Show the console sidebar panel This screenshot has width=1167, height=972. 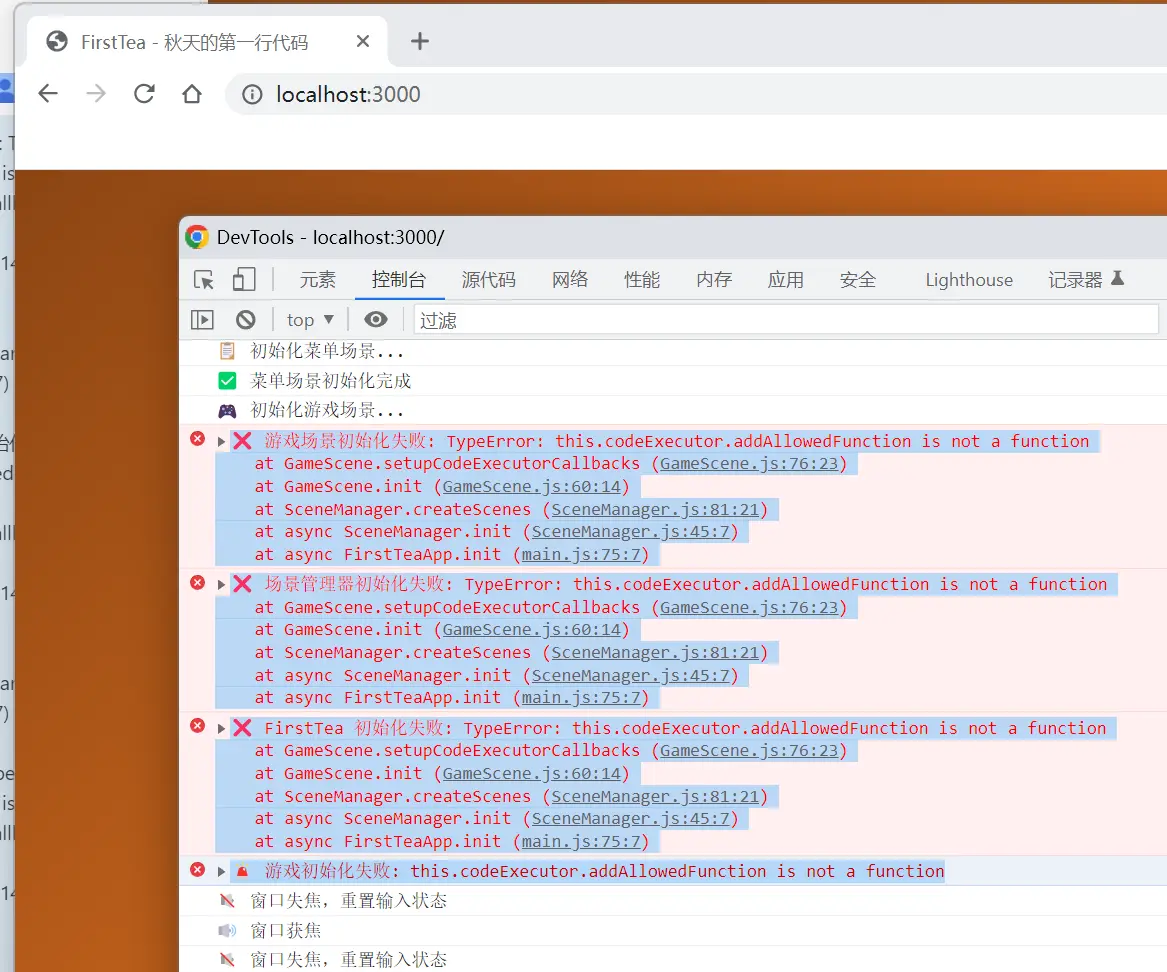[202, 320]
